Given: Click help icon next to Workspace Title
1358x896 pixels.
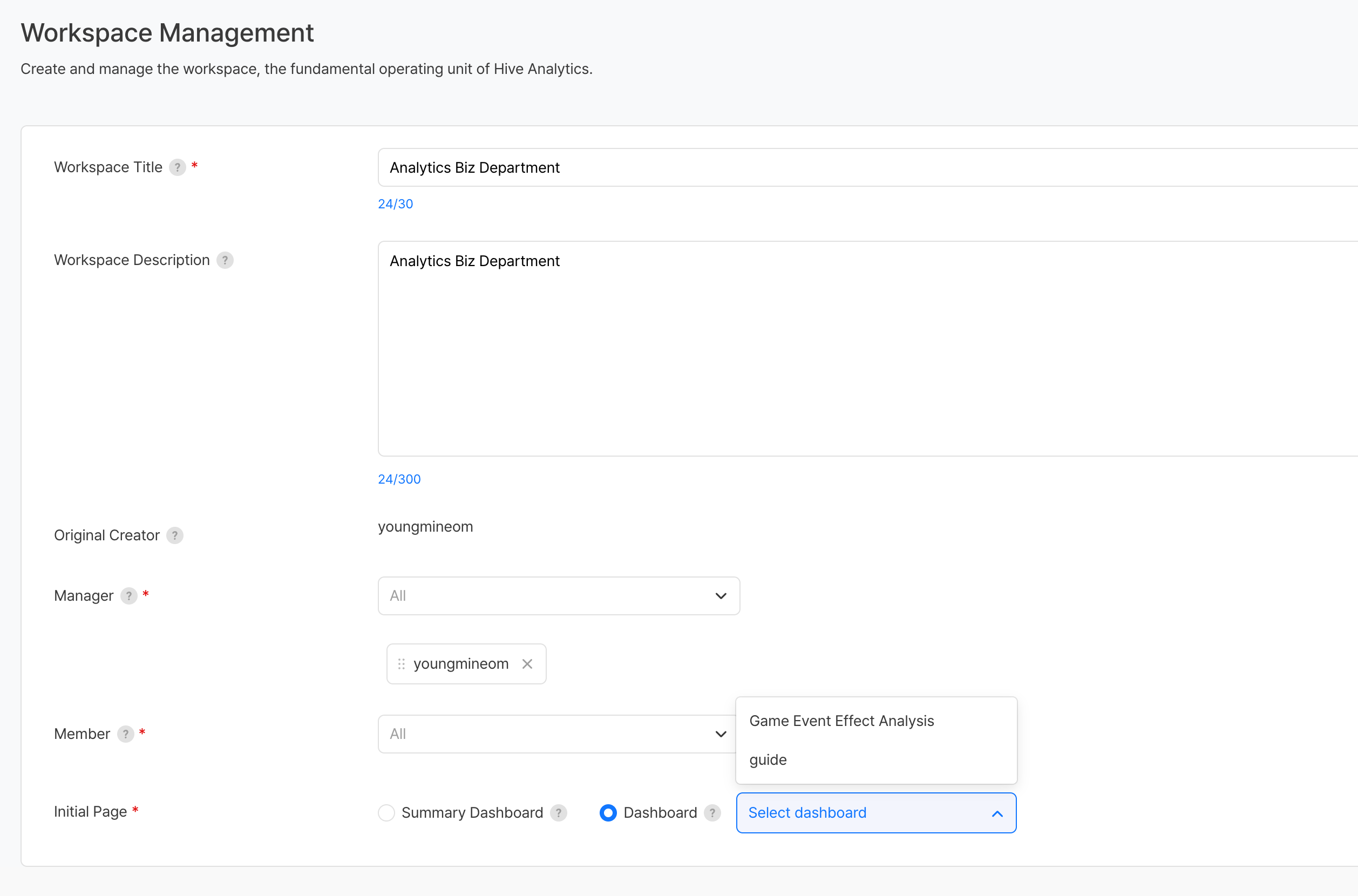Looking at the screenshot, I should pos(177,167).
